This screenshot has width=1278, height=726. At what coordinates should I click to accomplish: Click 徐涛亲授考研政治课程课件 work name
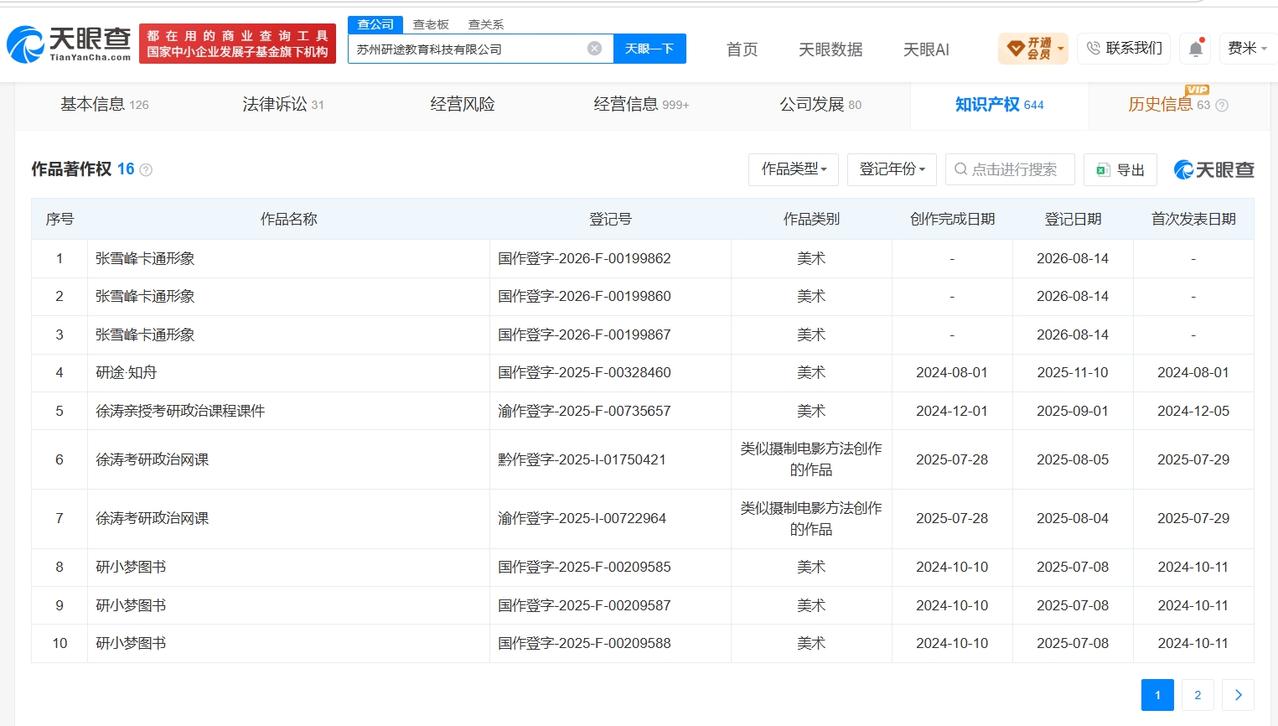click(x=180, y=410)
